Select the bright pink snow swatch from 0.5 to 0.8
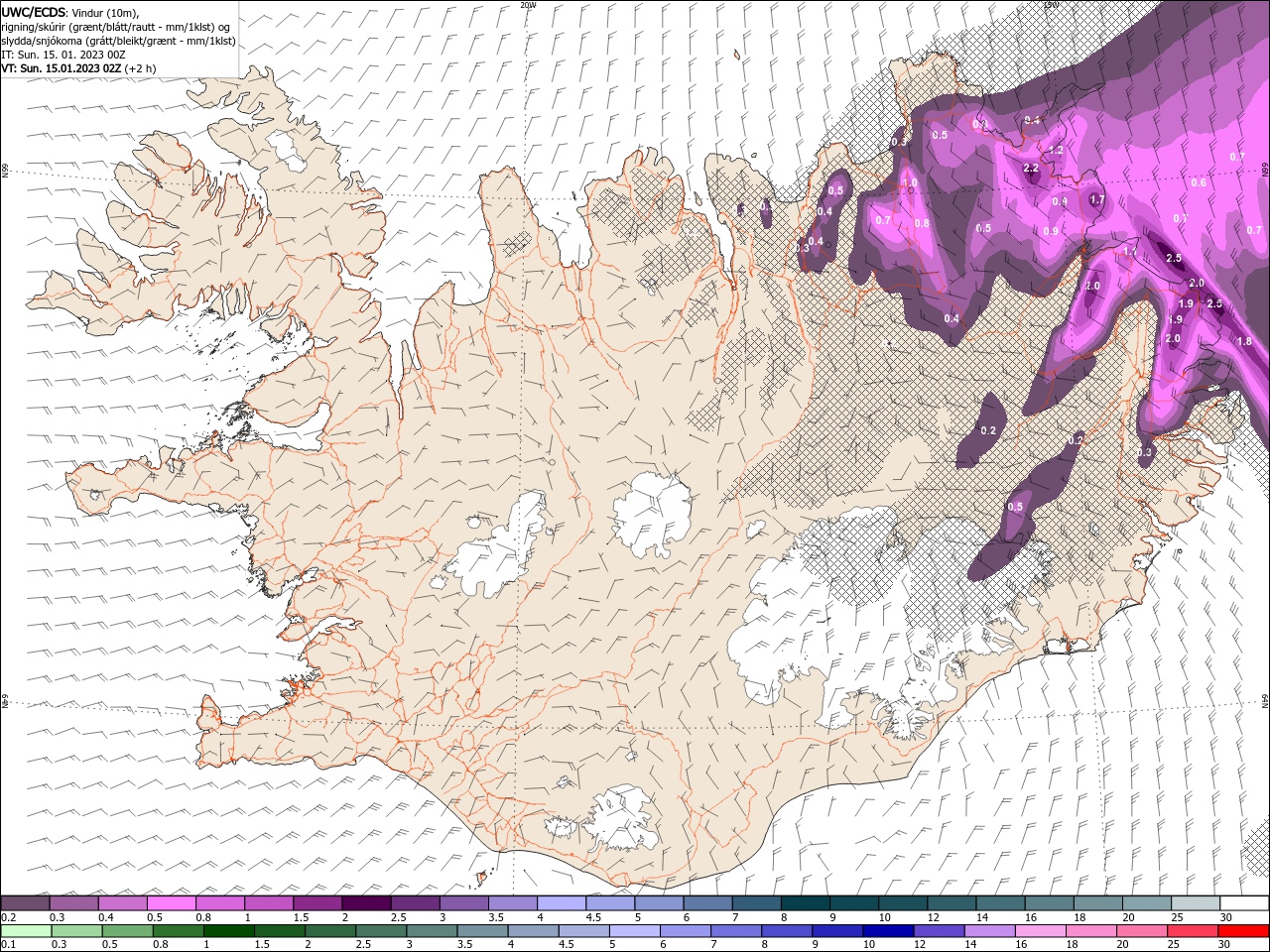1270x952 pixels. [x=172, y=903]
